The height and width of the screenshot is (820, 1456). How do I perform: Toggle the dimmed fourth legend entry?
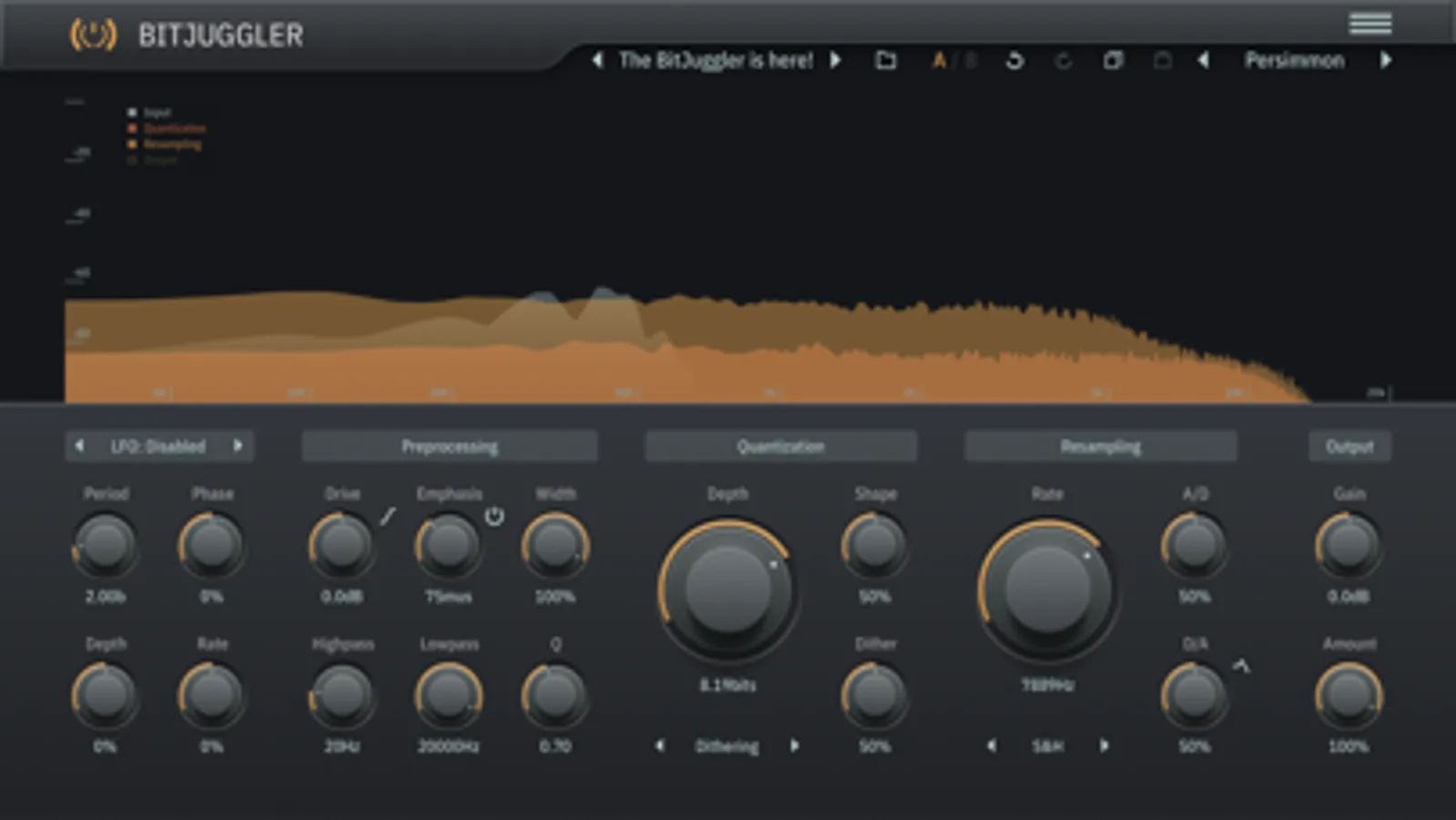pyautogui.click(x=152, y=159)
